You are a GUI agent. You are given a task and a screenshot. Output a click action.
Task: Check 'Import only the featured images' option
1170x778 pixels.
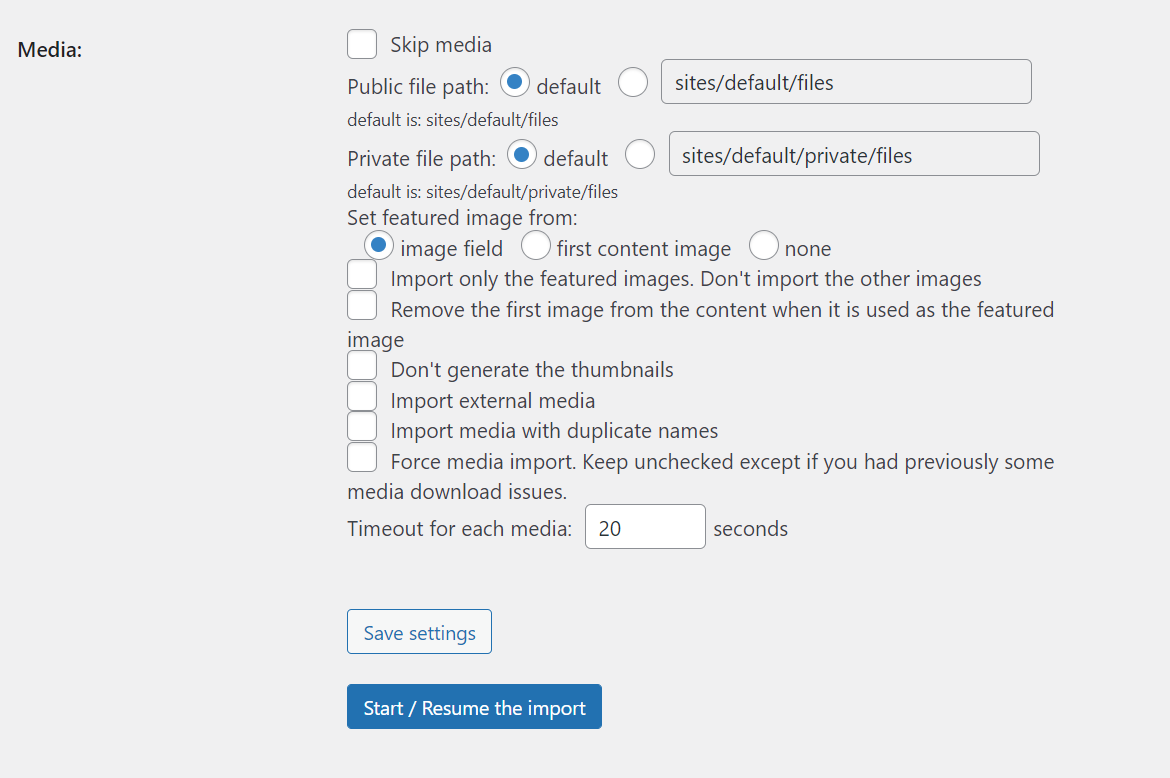[x=361, y=273]
